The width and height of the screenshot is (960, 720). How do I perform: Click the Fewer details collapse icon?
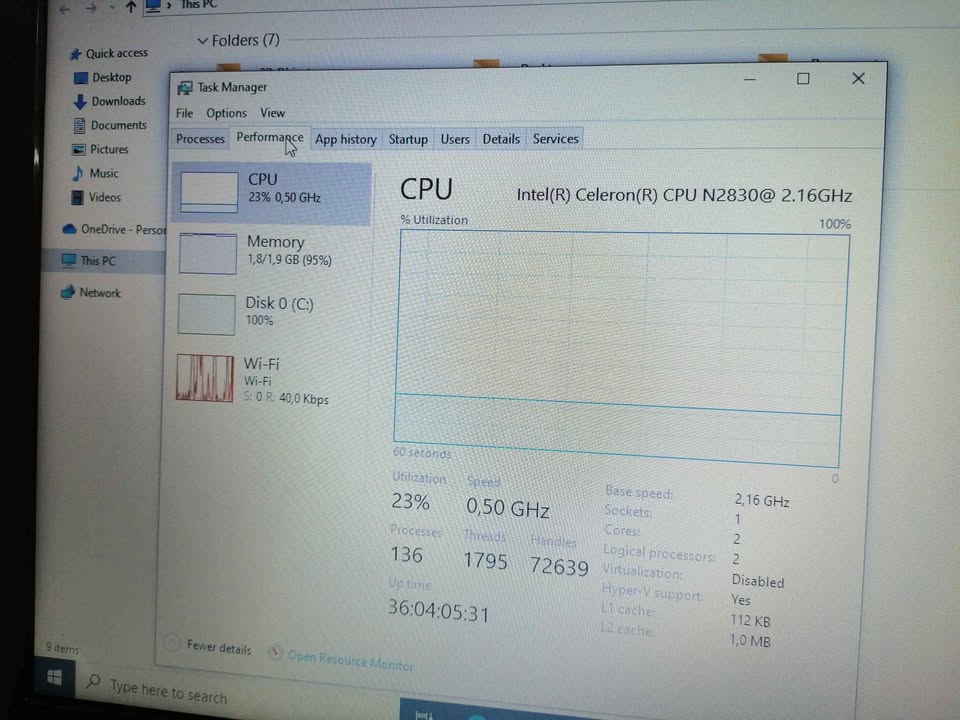pyautogui.click(x=172, y=644)
